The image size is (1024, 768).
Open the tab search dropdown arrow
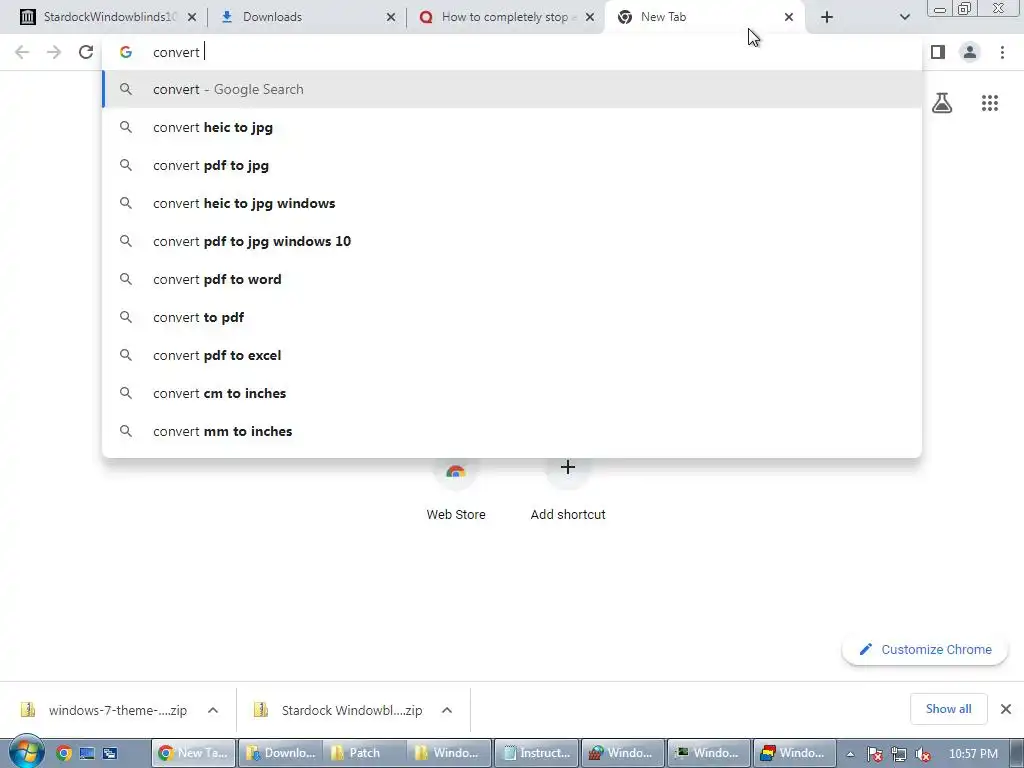point(904,18)
